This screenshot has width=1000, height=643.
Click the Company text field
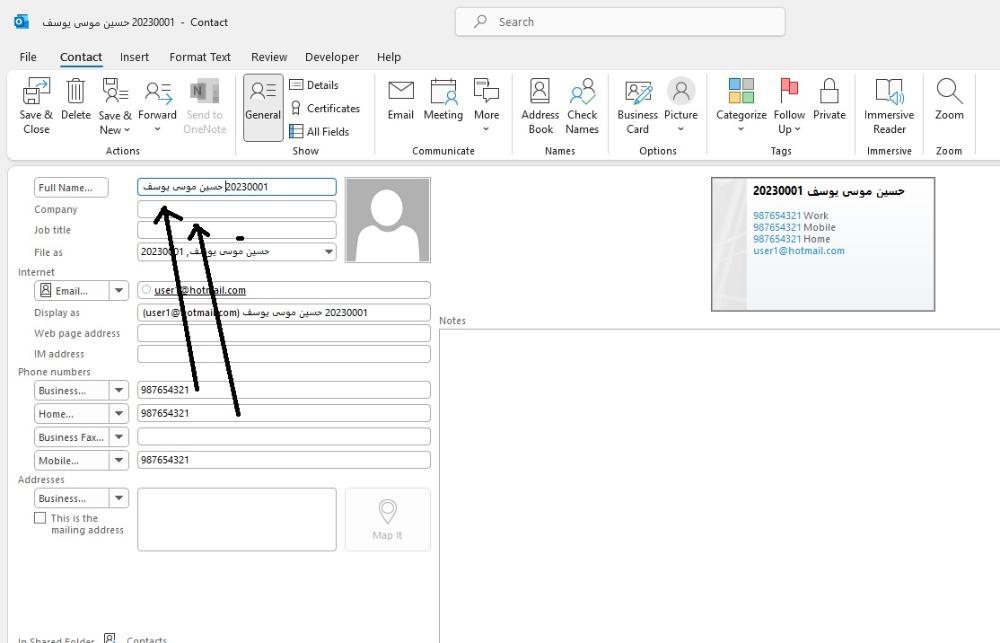pyautogui.click(x=237, y=209)
